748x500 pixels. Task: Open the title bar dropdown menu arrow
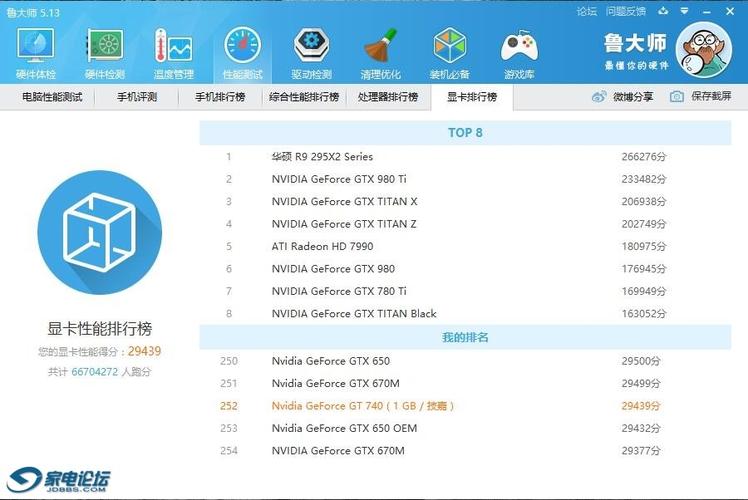click(684, 11)
